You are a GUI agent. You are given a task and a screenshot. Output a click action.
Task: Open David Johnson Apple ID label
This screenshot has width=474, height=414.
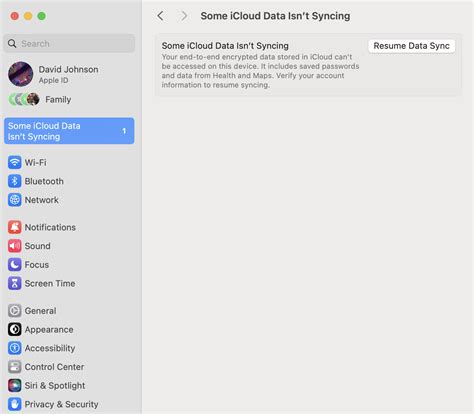(x=68, y=74)
